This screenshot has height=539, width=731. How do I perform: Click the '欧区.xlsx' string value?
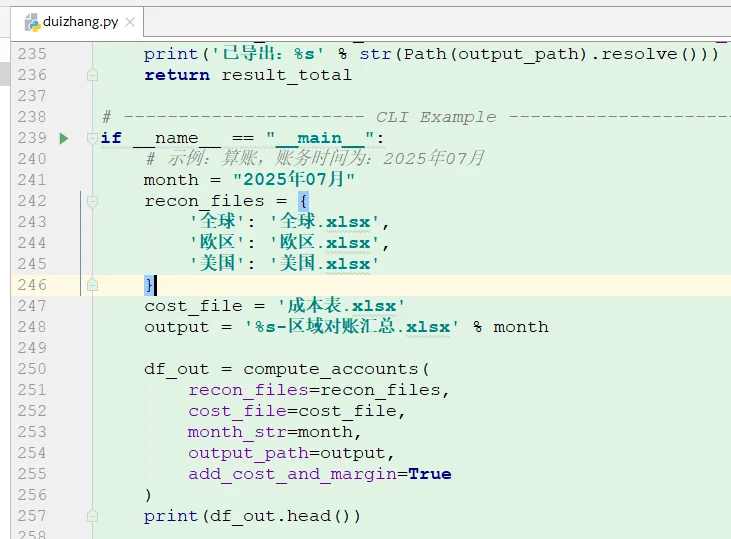click(325, 242)
